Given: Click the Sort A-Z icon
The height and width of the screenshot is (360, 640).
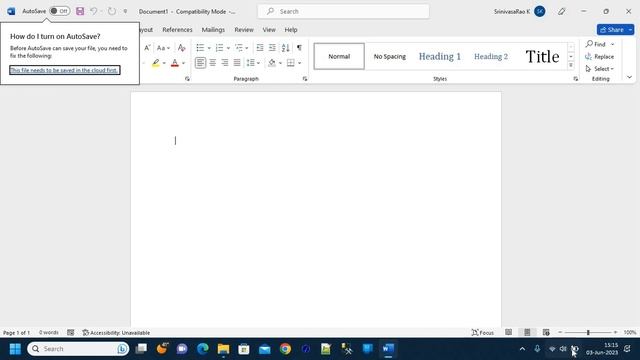Looking at the screenshot, I should click(x=286, y=48).
